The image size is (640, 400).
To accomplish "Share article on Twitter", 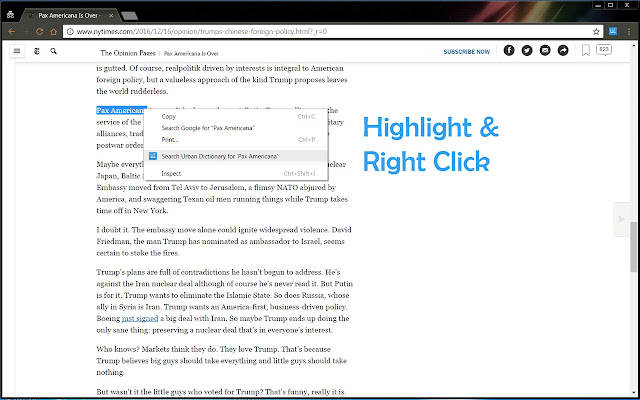I will [x=527, y=50].
